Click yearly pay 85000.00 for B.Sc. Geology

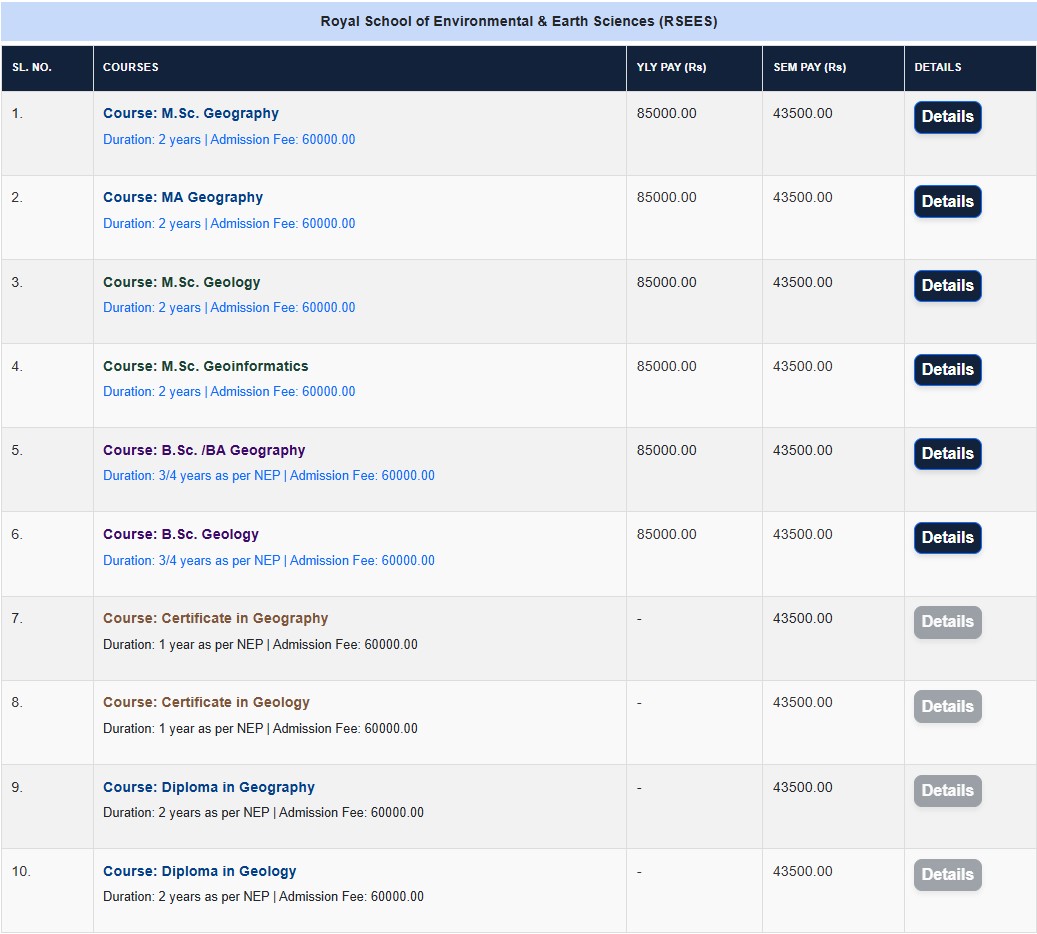pos(666,534)
